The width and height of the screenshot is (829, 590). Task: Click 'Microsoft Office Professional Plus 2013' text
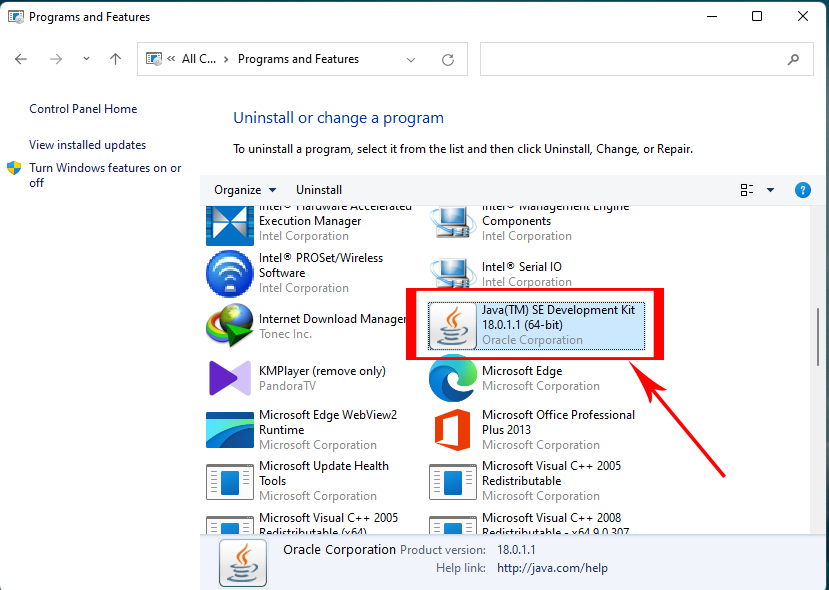coord(558,422)
